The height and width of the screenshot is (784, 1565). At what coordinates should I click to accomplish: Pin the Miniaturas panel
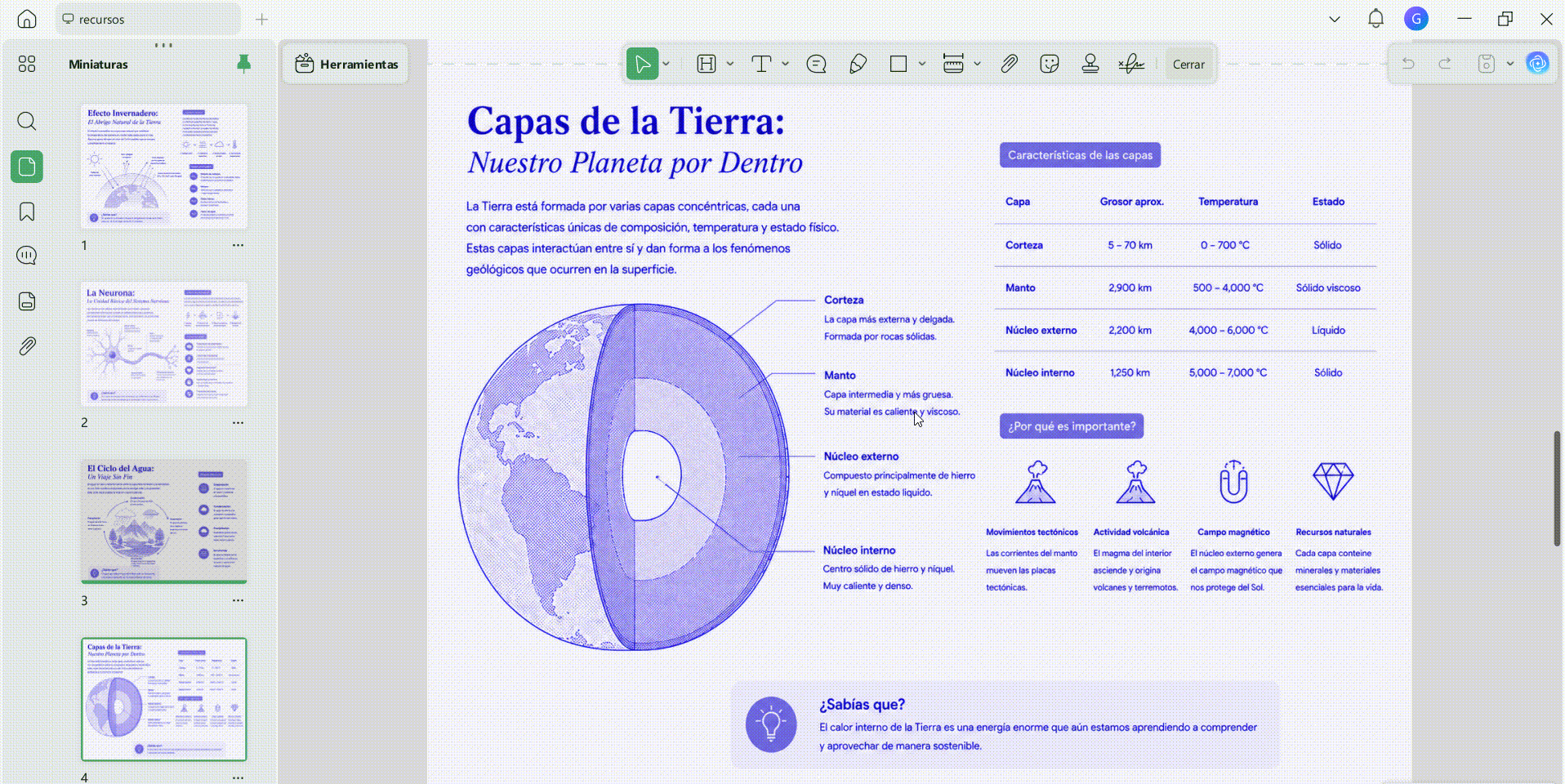click(x=243, y=64)
